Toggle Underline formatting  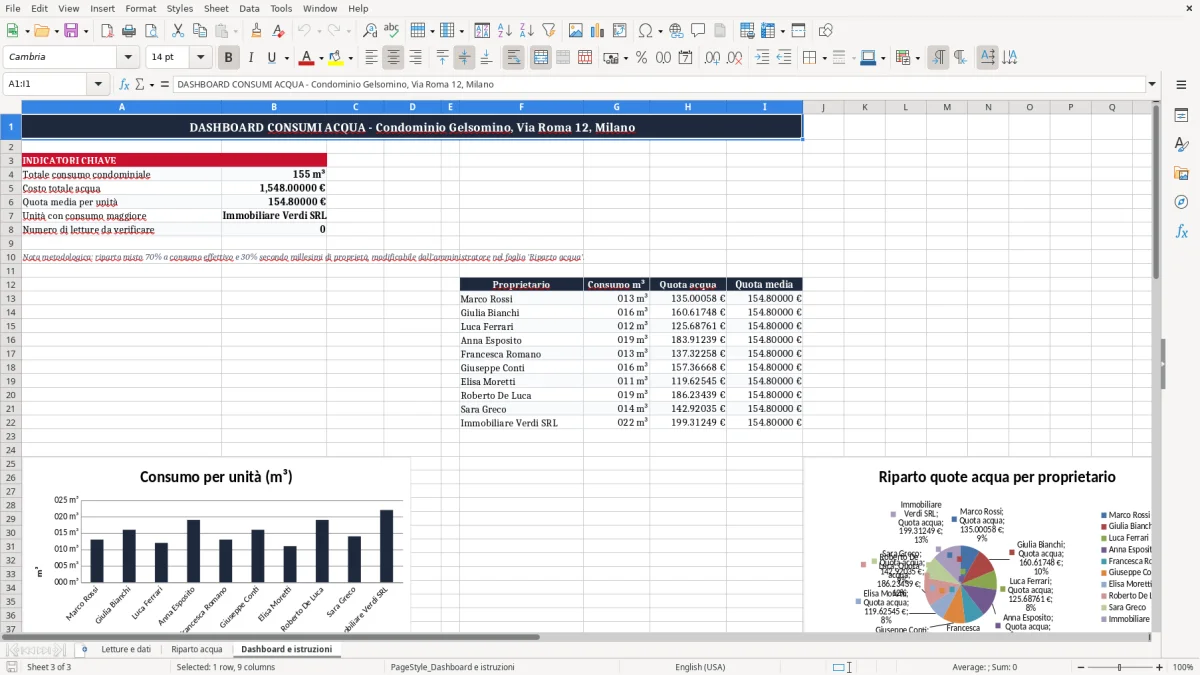coord(271,58)
